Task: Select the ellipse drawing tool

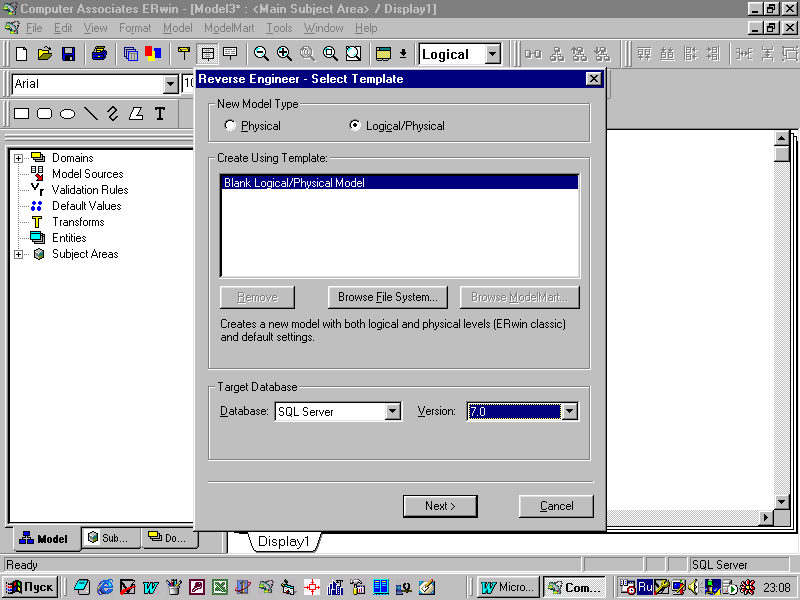Action: [x=67, y=113]
